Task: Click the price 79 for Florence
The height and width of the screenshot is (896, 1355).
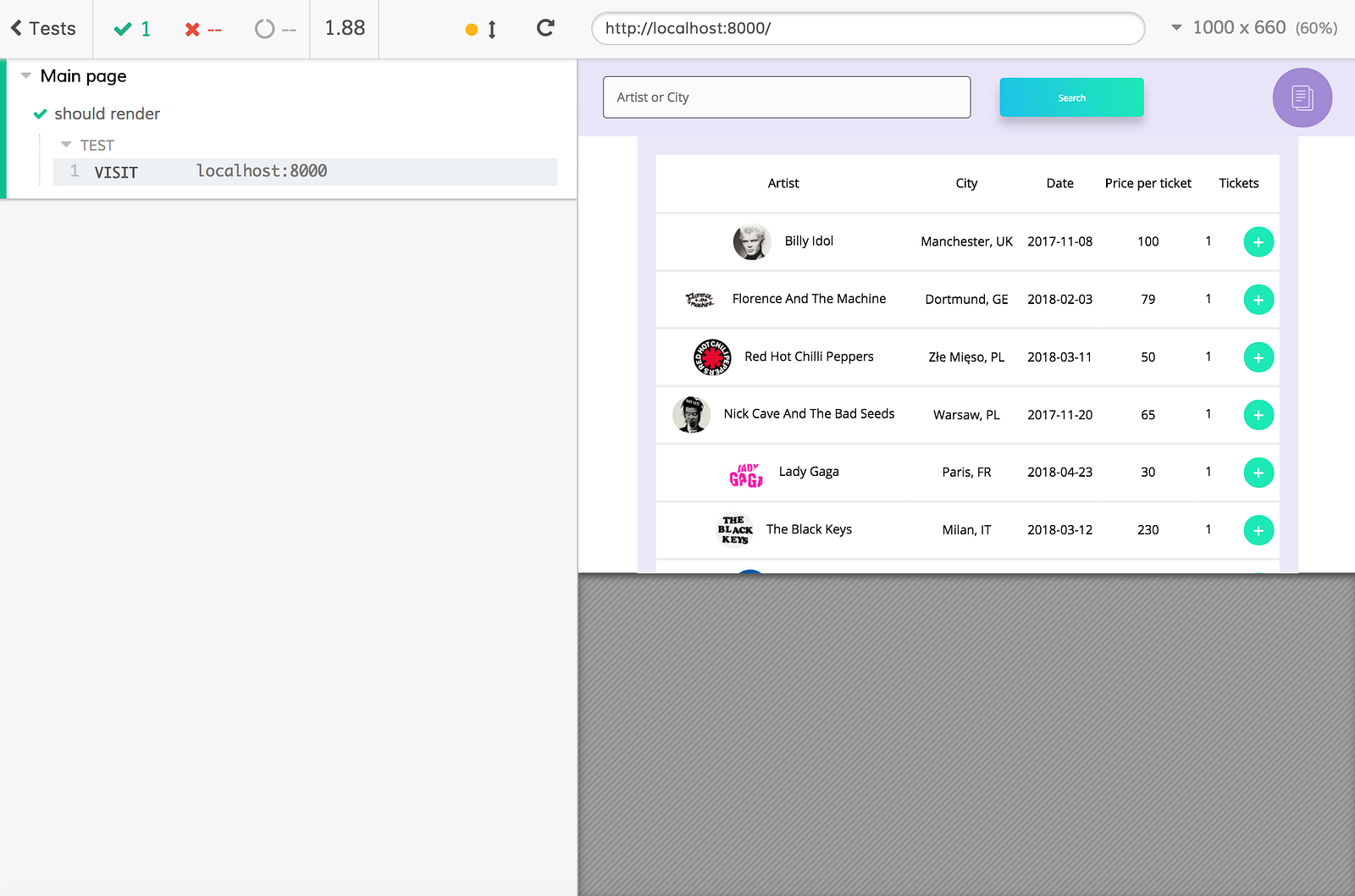Action: pos(1148,299)
